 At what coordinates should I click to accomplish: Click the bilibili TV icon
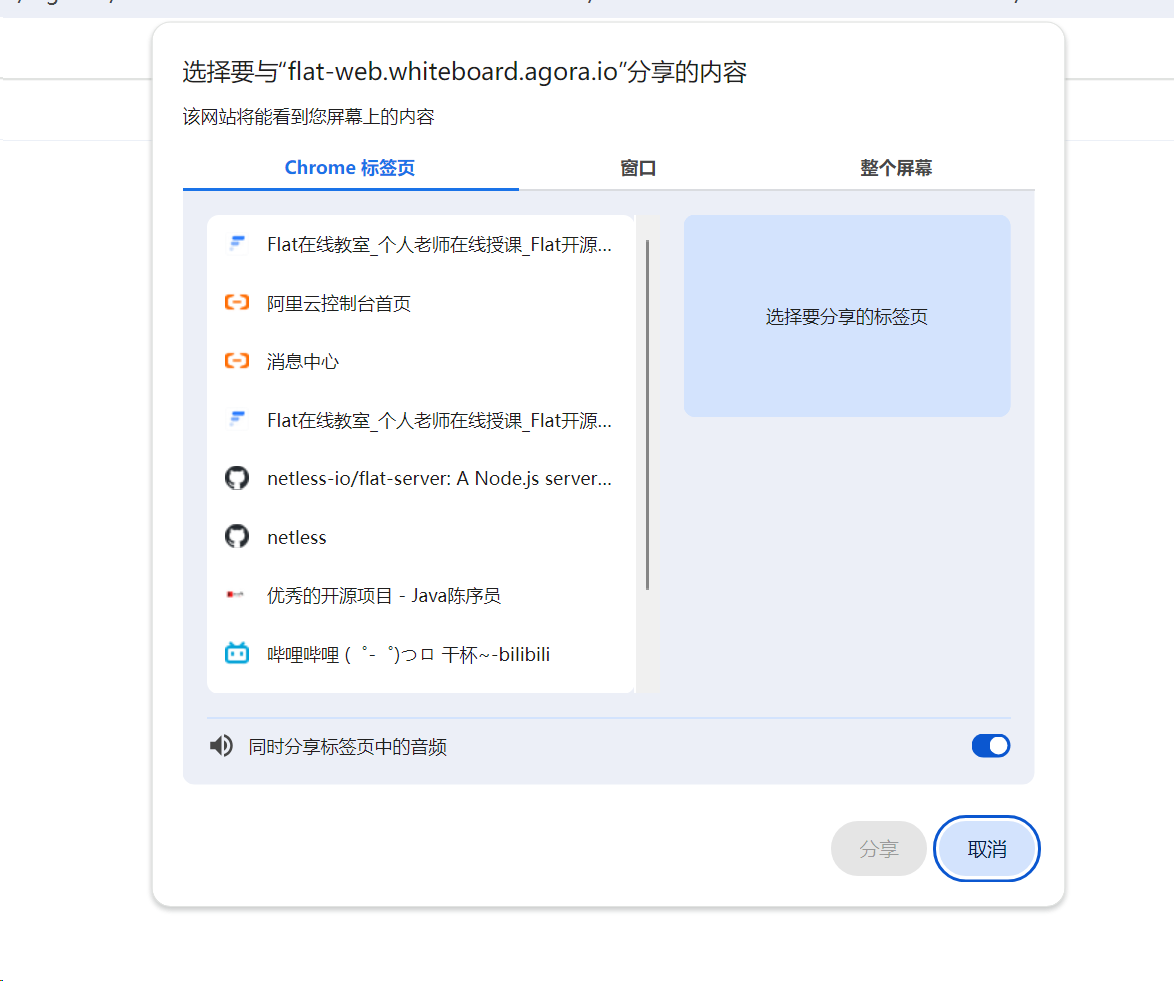(237, 653)
